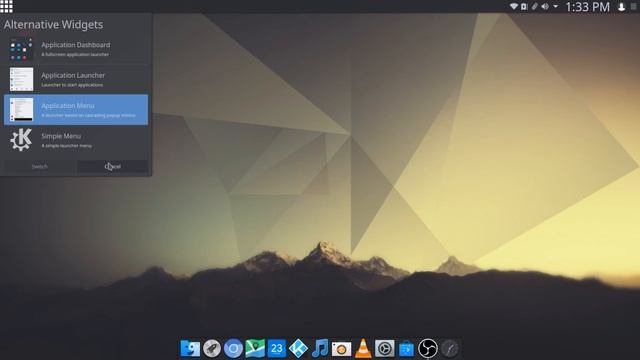Image resolution: width=640 pixels, height=360 pixels.
Task: Click the Switch button
Action: 40,167
